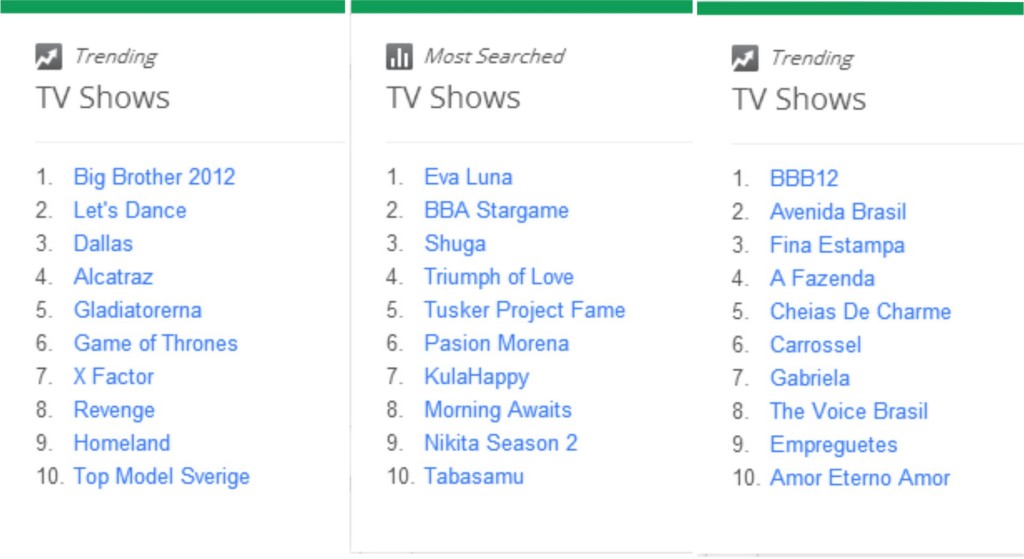Select the Cheias De Charme link
This screenshot has height=559, width=1024.
coord(860,311)
